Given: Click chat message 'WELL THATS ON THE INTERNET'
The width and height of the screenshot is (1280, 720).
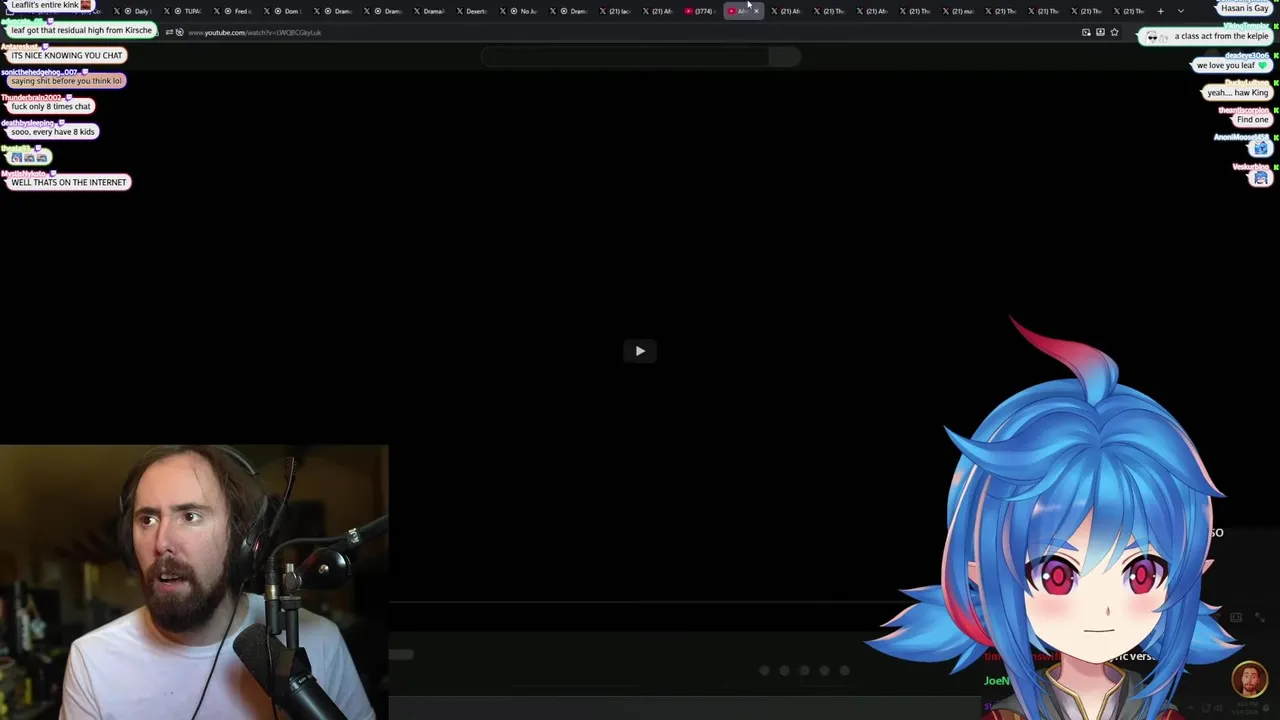Looking at the screenshot, I should pyautogui.click(x=69, y=182).
